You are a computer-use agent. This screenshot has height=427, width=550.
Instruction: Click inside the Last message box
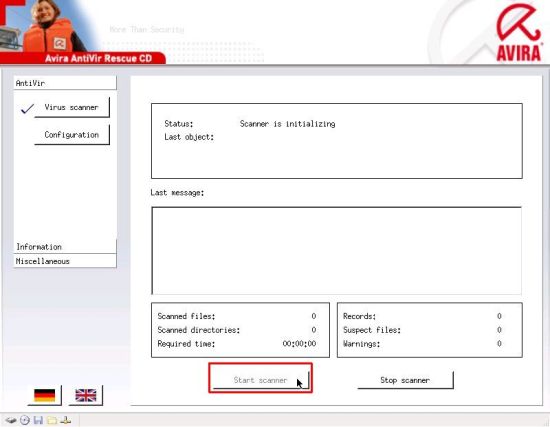(x=336, y=251)
